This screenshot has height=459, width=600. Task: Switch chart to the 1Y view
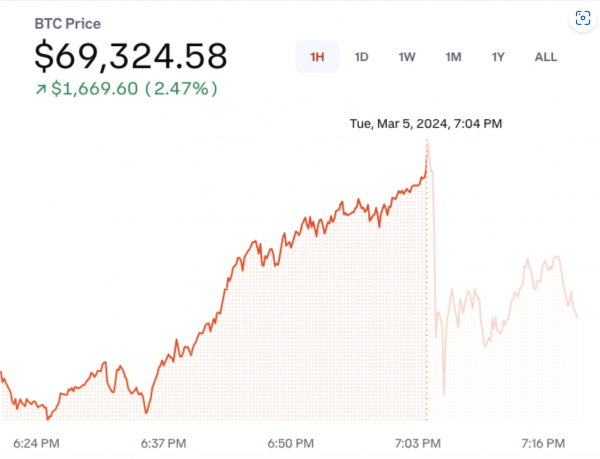(x=498, y=57)
